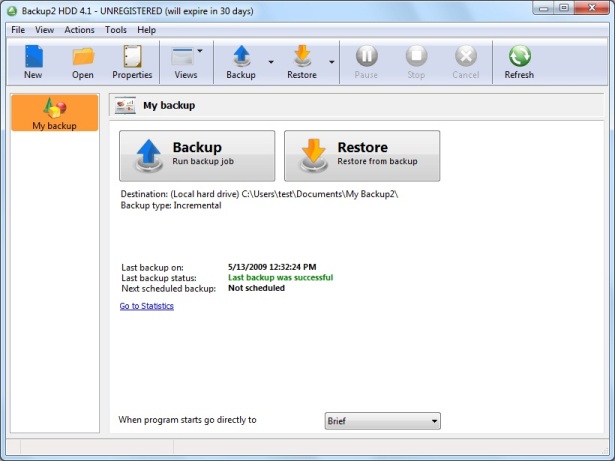Minimize the Backup2 HDD window
The image size is (615, 461).
tap(544, 8)
